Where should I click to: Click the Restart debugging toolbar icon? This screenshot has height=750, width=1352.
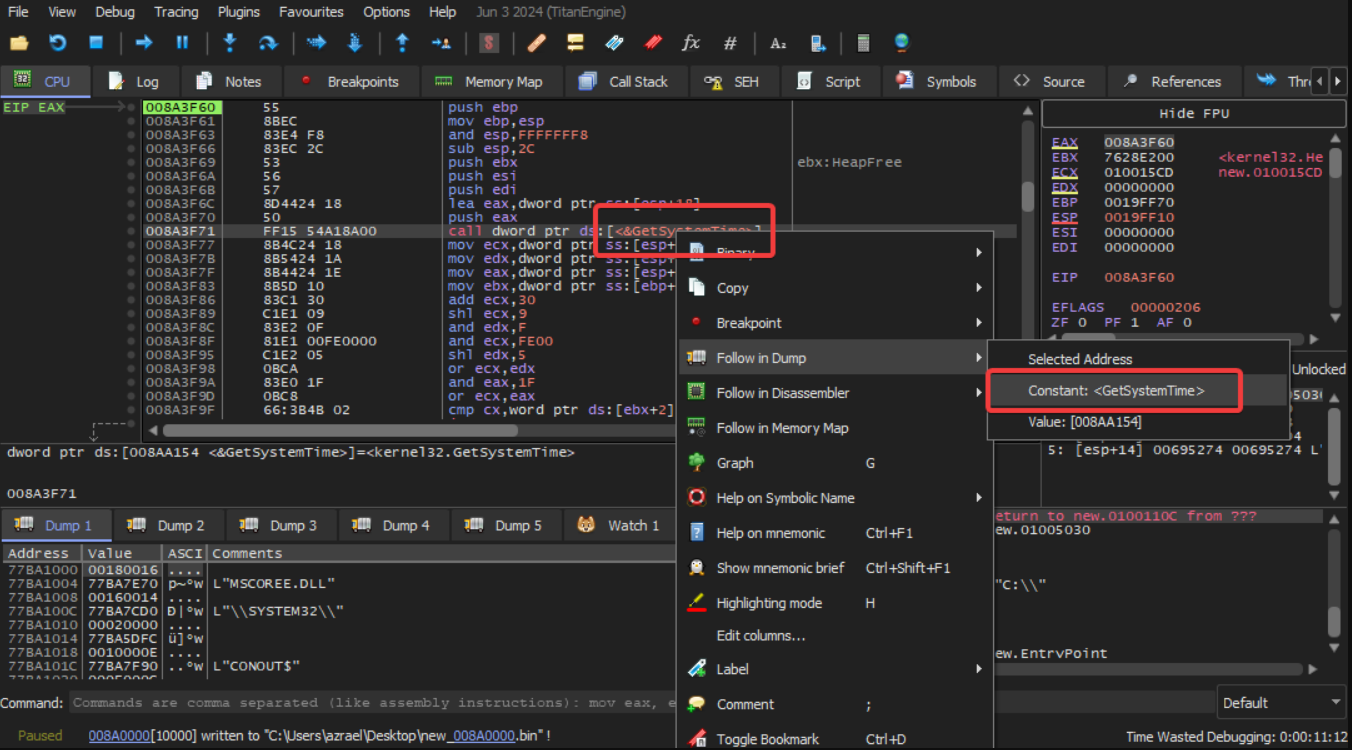coord(57,43)
